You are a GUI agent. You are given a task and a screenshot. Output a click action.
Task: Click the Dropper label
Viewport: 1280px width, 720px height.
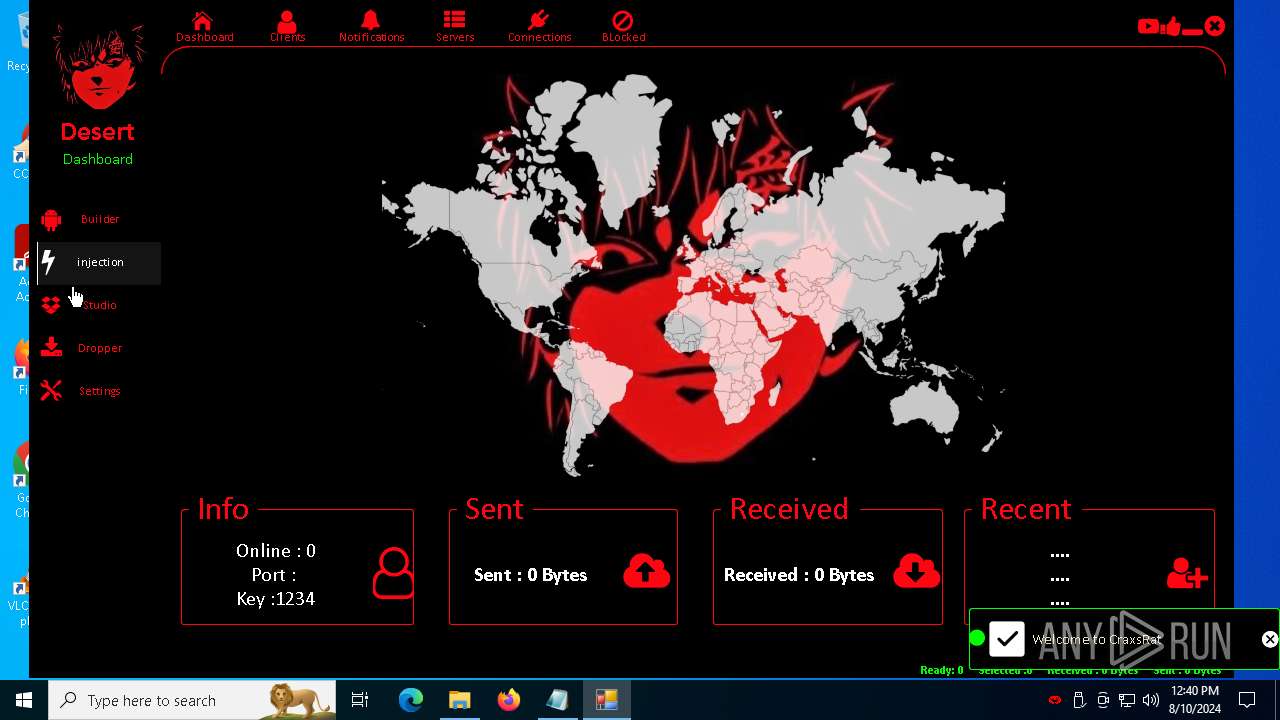coord(100,348)
